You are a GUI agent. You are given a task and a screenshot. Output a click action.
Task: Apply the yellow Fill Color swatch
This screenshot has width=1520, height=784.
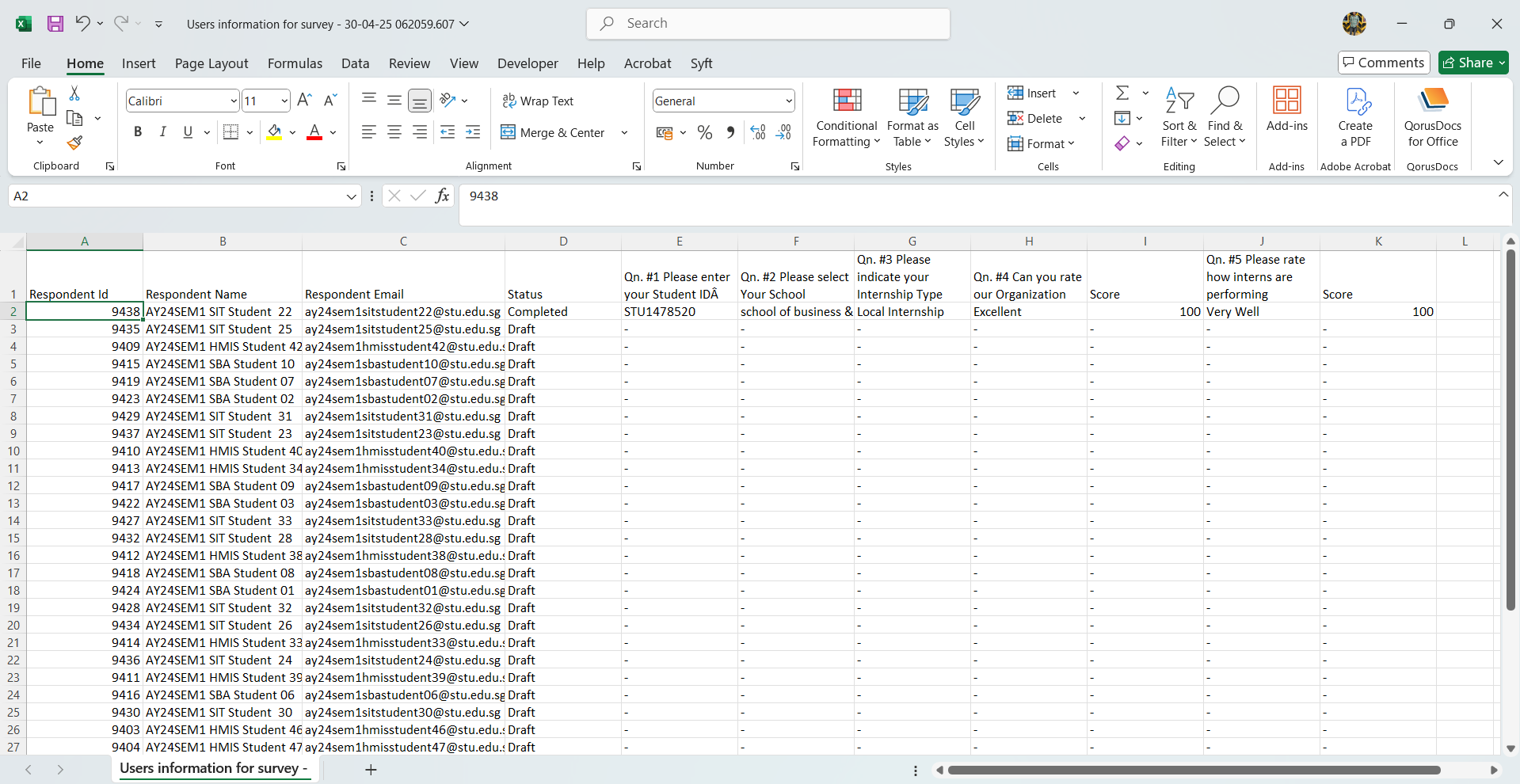coord(274,132)
